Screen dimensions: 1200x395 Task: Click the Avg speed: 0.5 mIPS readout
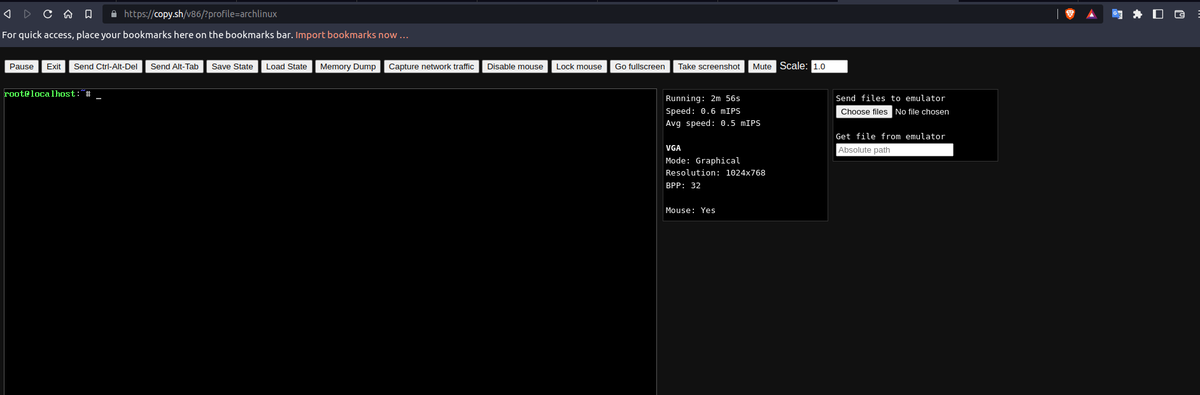(x=712, y=123)
